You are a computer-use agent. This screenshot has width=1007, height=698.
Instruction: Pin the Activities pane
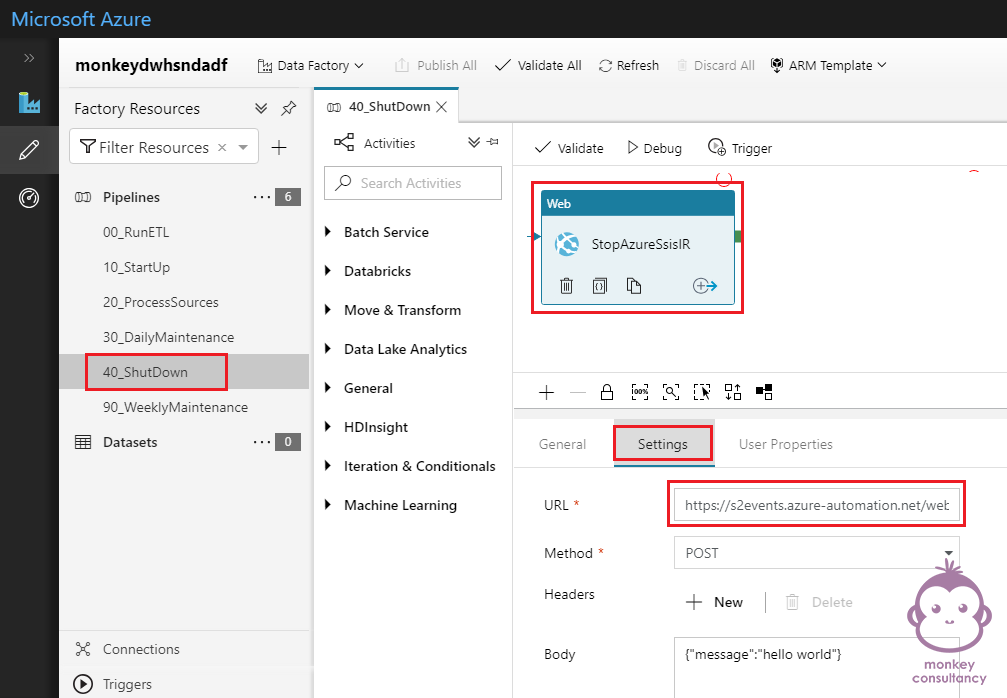(493, 142)
